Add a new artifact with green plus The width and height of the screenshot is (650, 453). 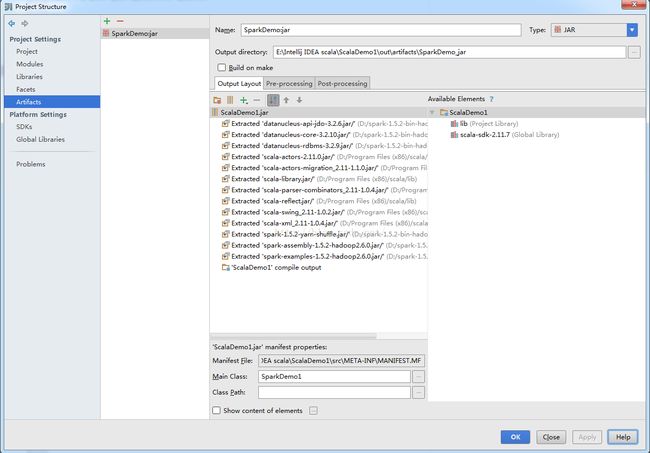point(107,21)
